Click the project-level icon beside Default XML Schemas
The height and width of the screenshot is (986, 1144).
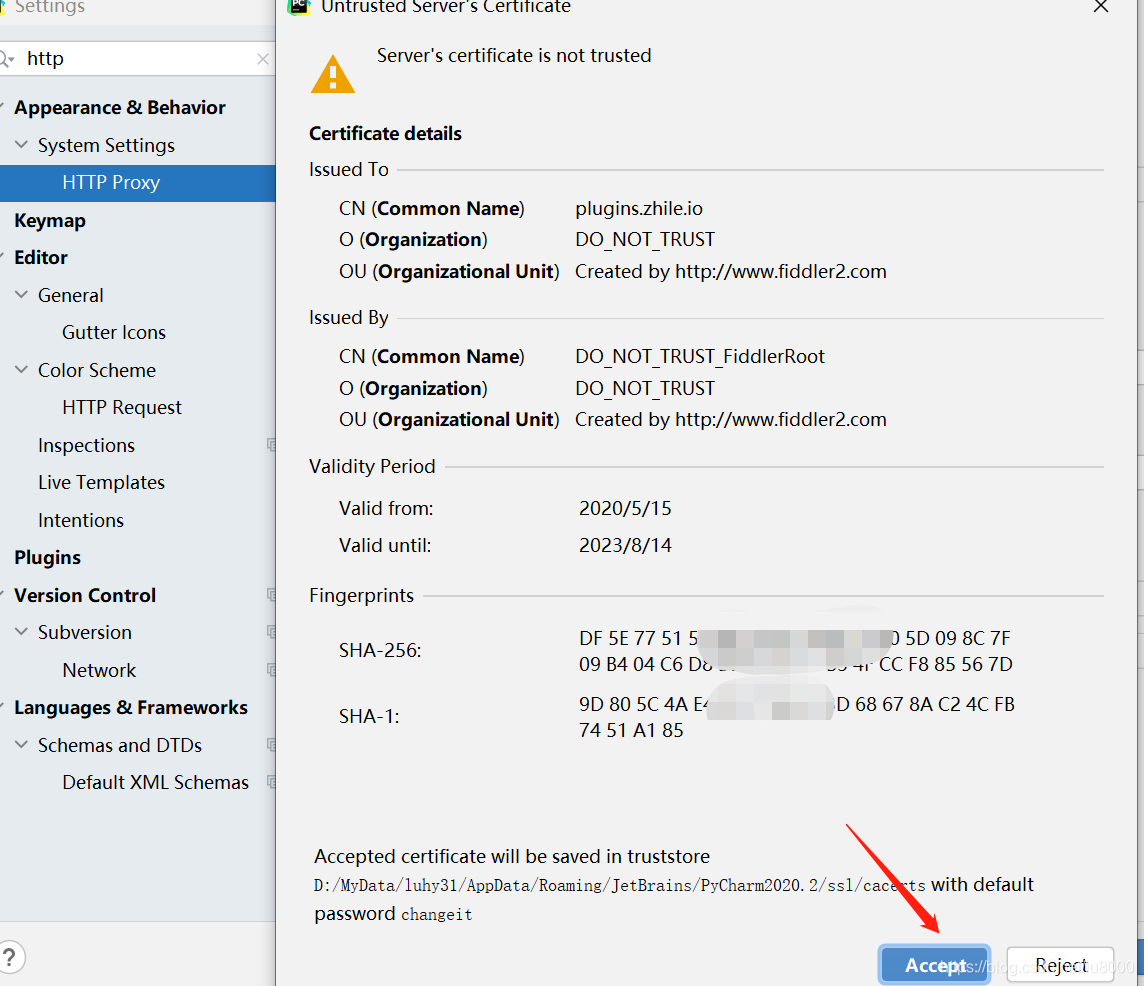click(271, 782)
